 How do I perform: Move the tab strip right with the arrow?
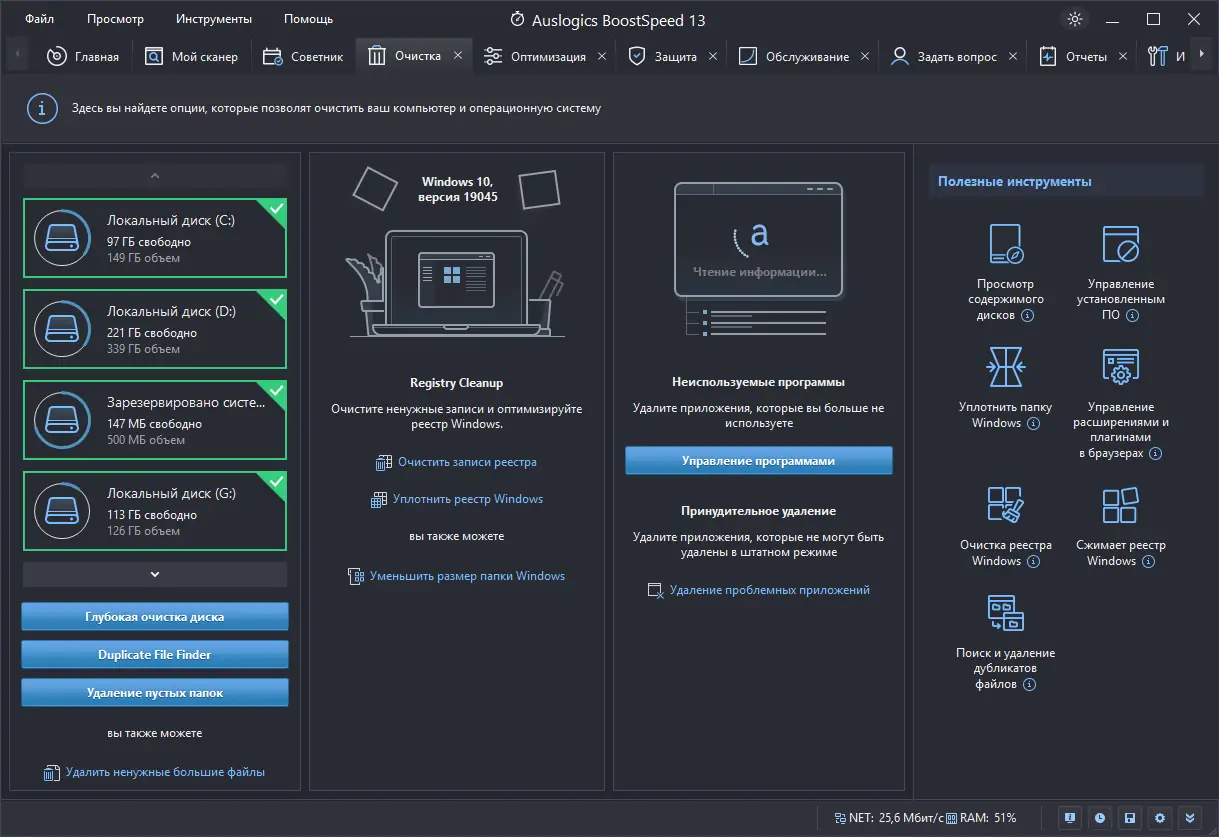click(x=1201, y=56)
